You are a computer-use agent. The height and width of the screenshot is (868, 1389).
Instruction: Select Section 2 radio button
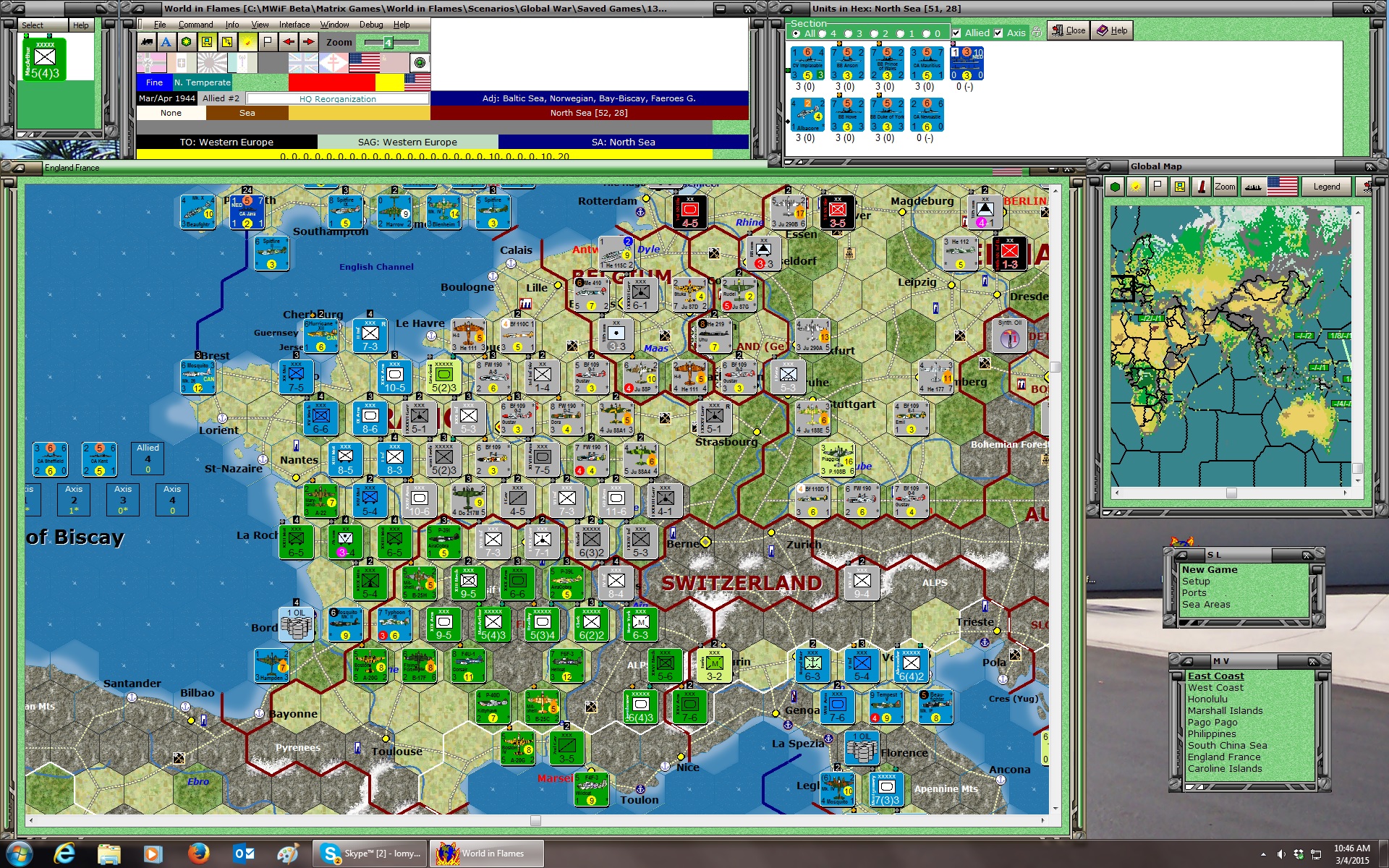874,33
